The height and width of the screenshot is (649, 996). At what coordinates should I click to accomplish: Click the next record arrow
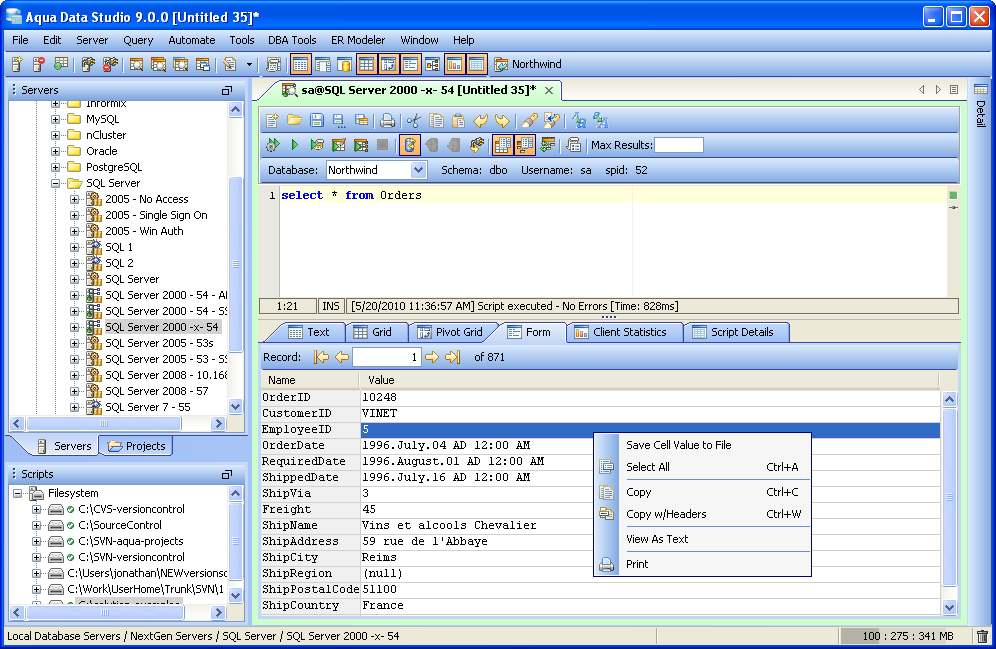[432, 357]
